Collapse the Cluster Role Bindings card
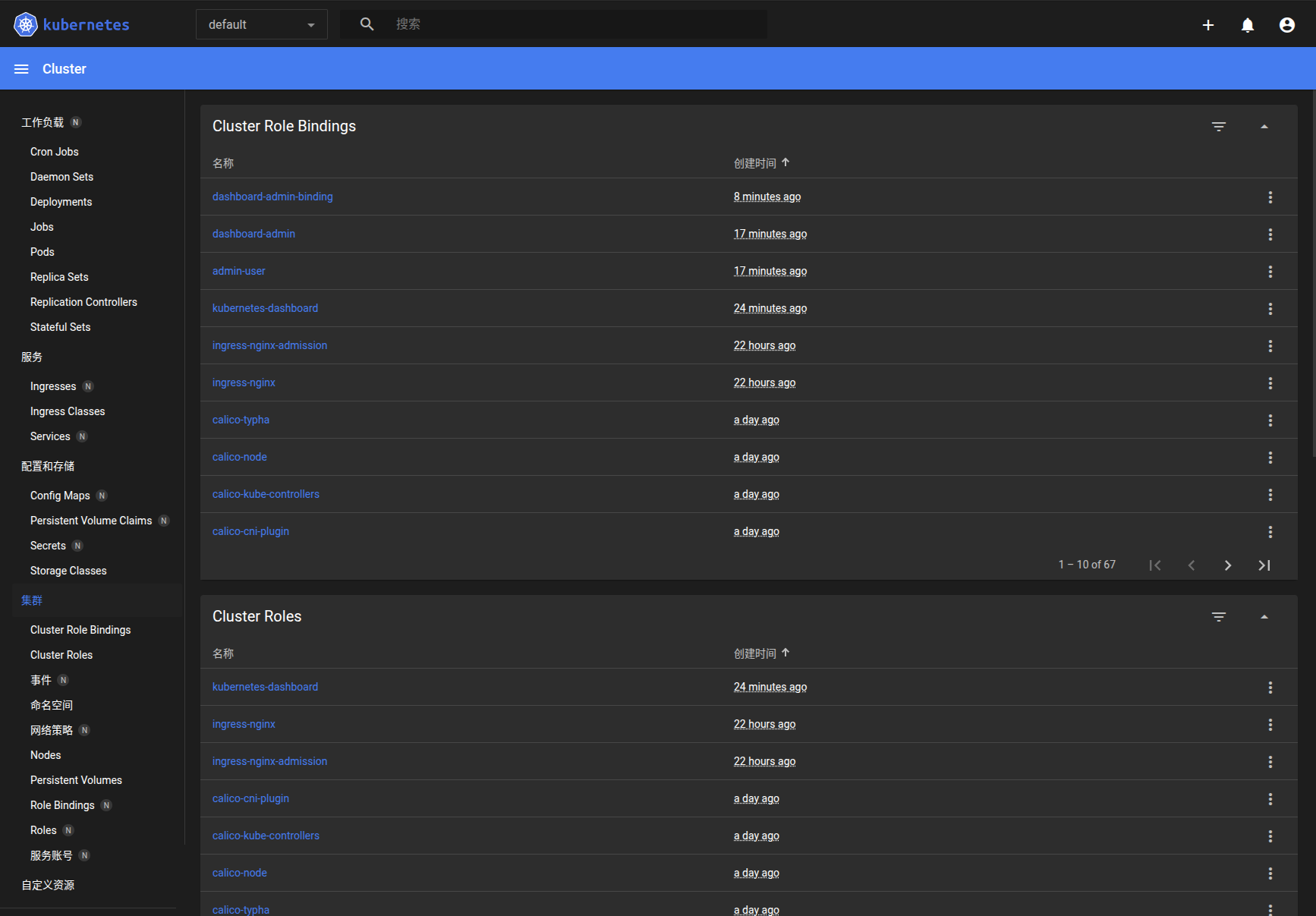The width and height of the screenshot is (1316, 916). [x=1264, y=127]
